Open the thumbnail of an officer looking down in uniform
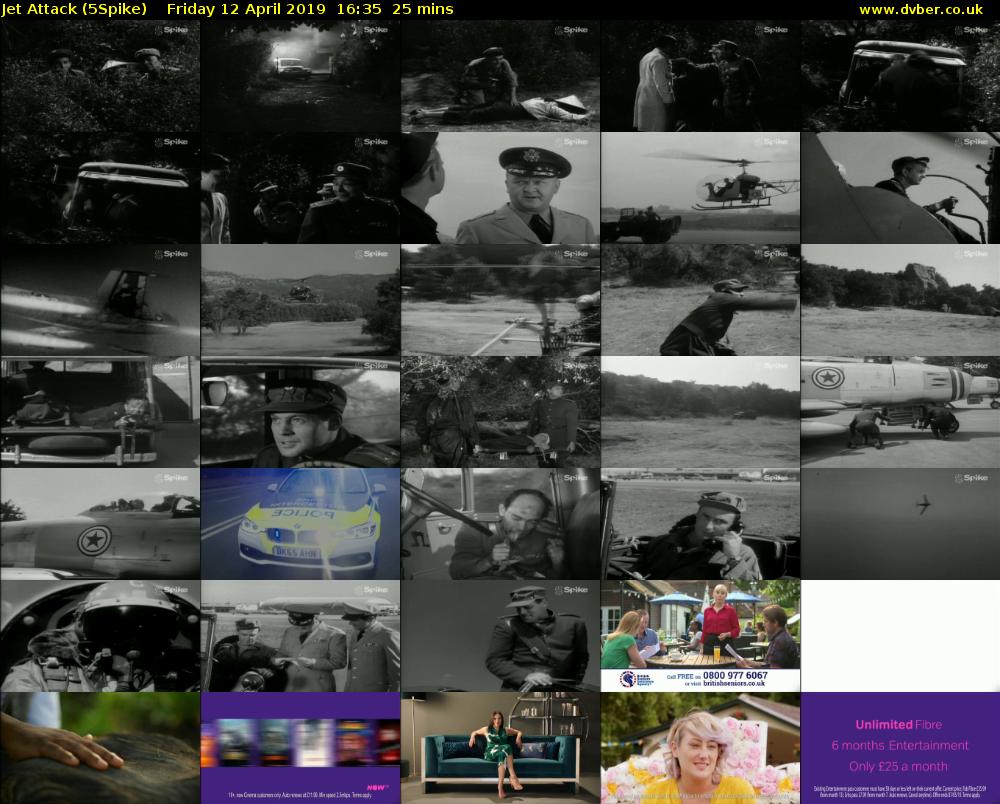The image size is (1000, 804). coord(501,636)
